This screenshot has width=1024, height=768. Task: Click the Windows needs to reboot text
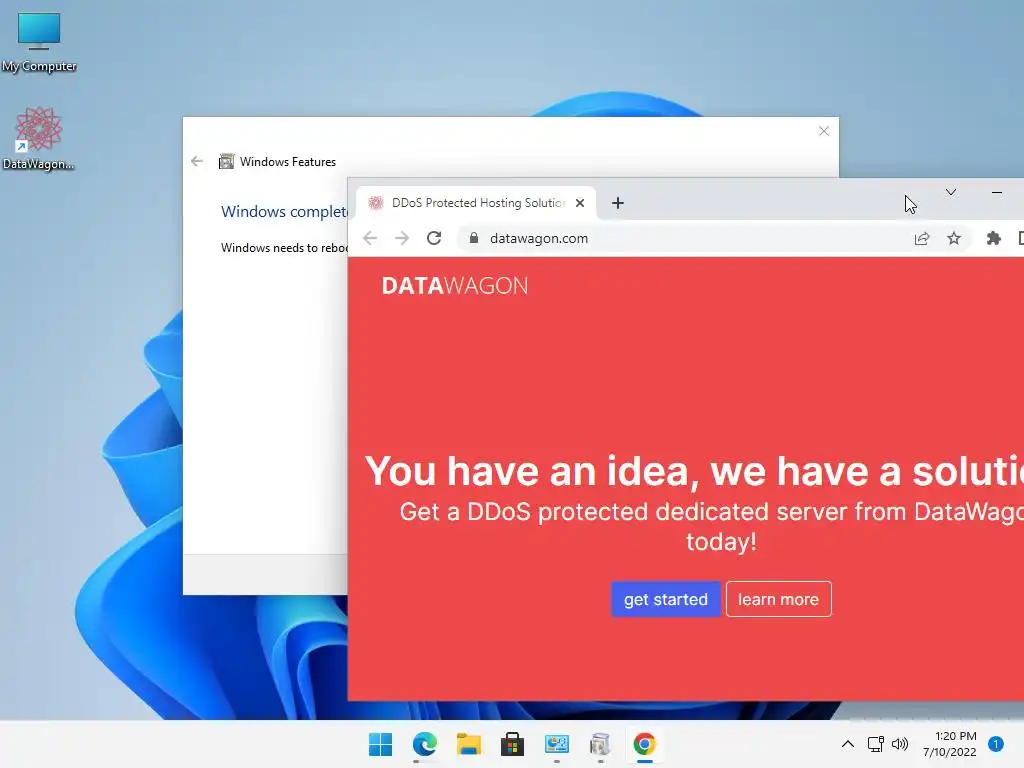(x=284, y=248)
